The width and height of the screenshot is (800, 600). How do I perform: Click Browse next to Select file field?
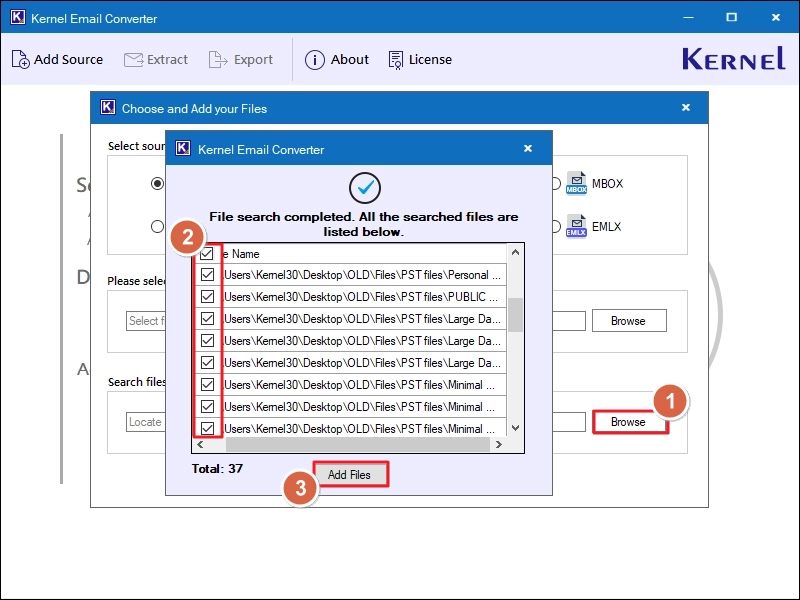[629, 321]
